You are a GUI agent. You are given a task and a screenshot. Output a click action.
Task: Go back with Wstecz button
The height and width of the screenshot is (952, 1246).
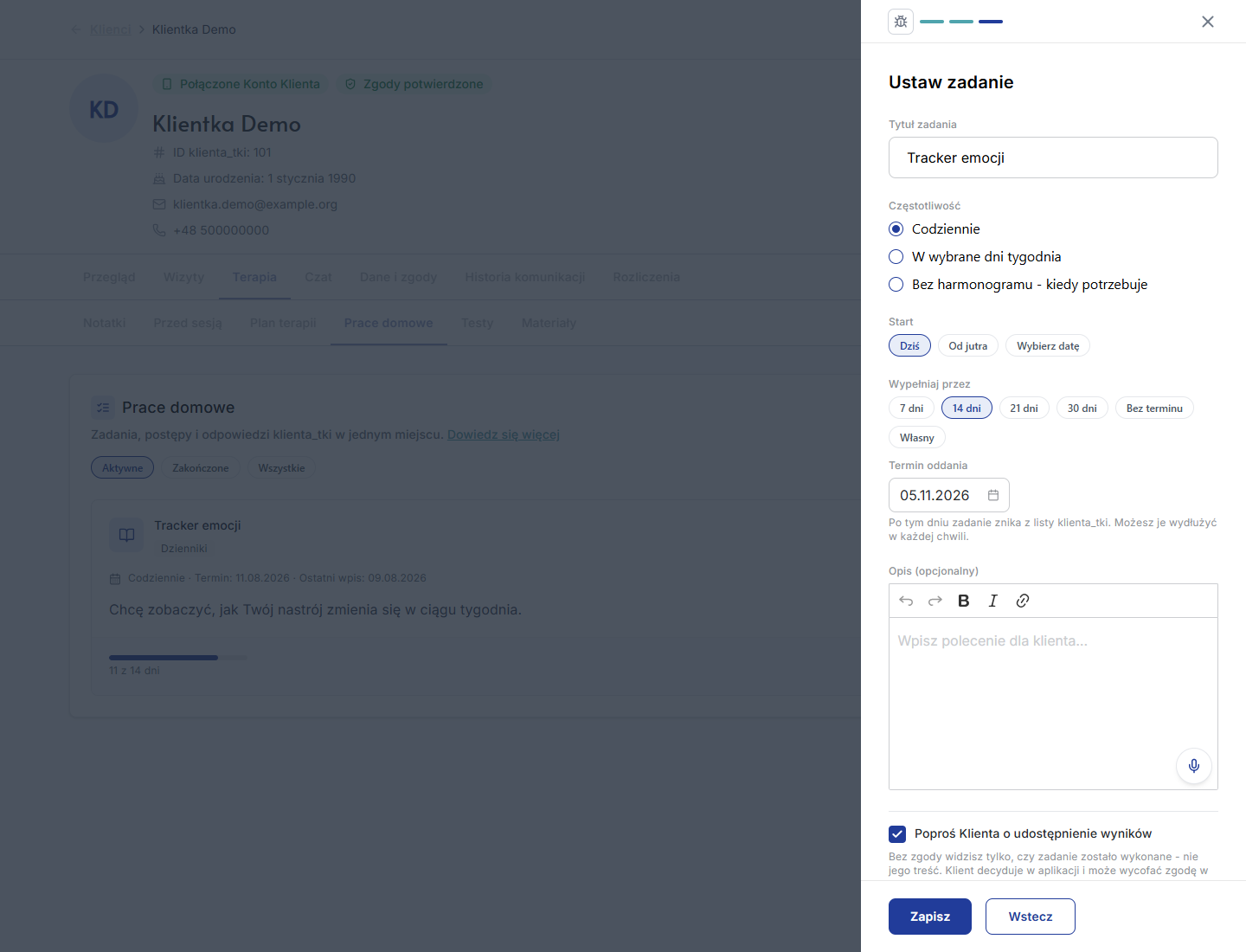click(x=1031, y=917)
